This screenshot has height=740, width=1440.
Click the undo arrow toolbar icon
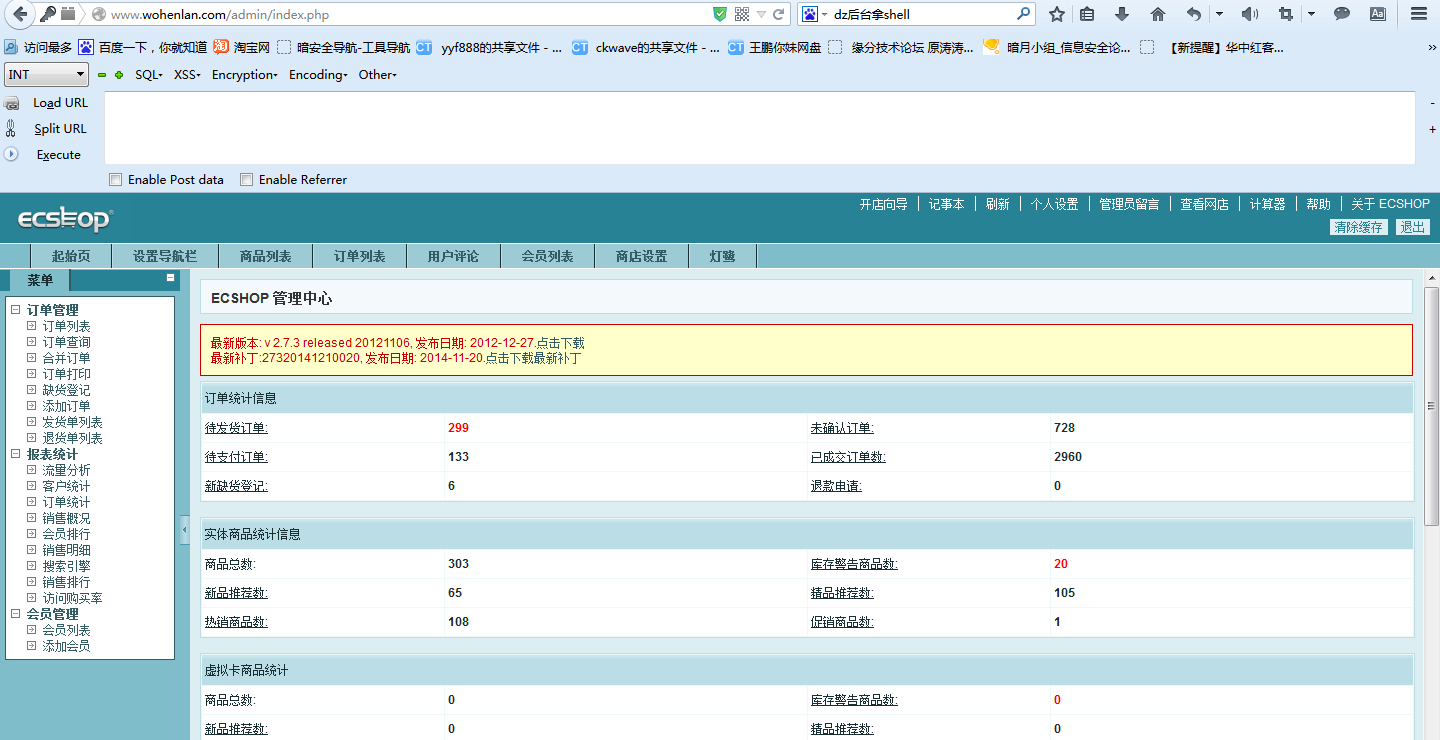pos(1194,14)
